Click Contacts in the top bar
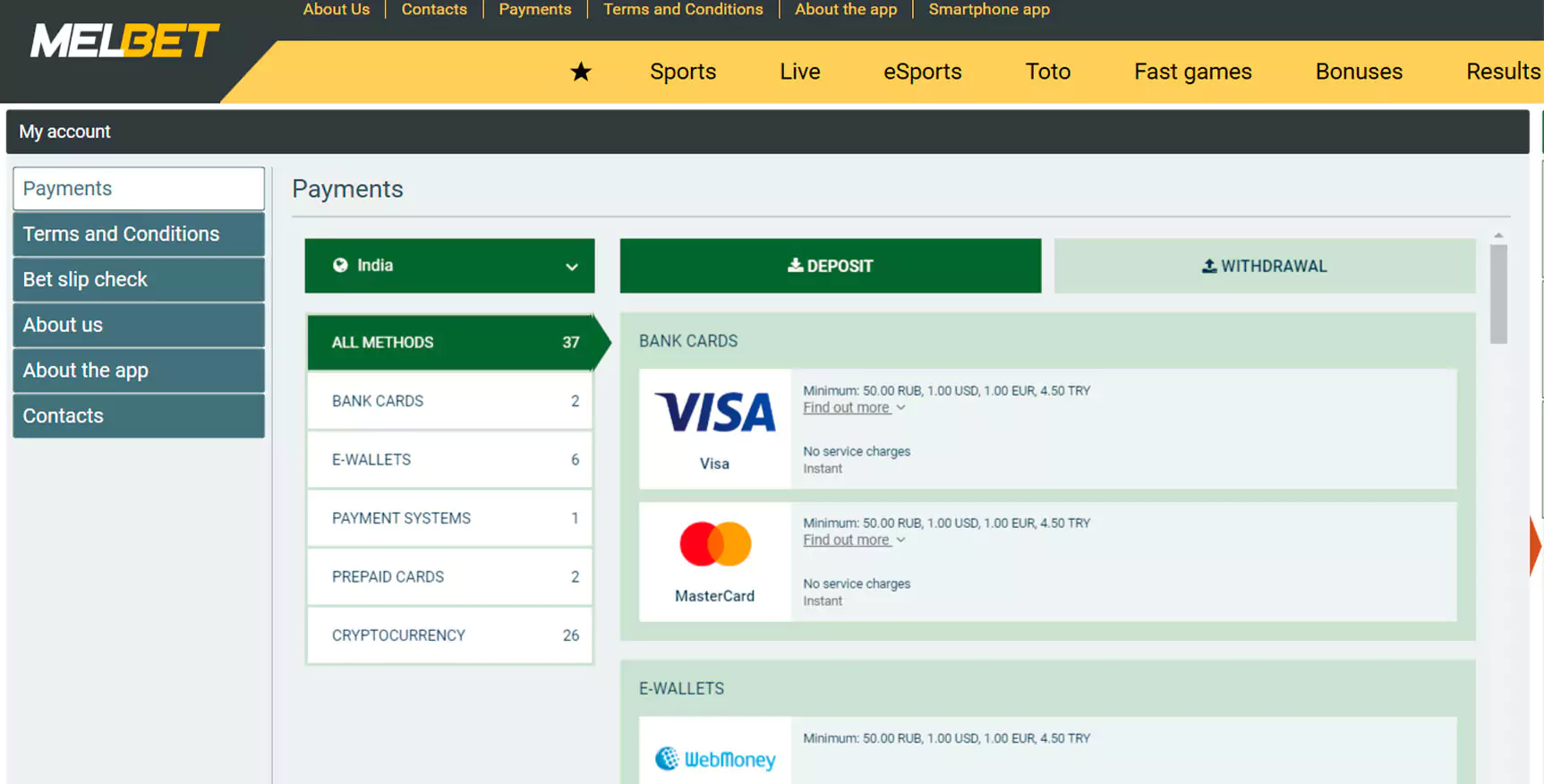 click(434, 10)
